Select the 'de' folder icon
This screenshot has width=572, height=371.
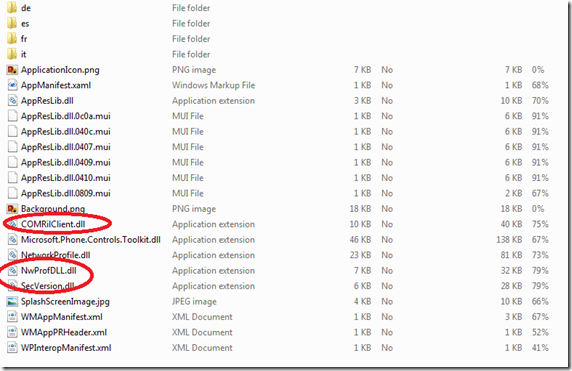12,8
